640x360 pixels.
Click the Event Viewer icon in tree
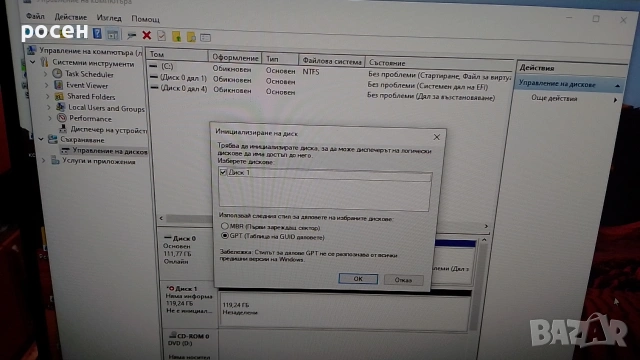coord(58,85)
